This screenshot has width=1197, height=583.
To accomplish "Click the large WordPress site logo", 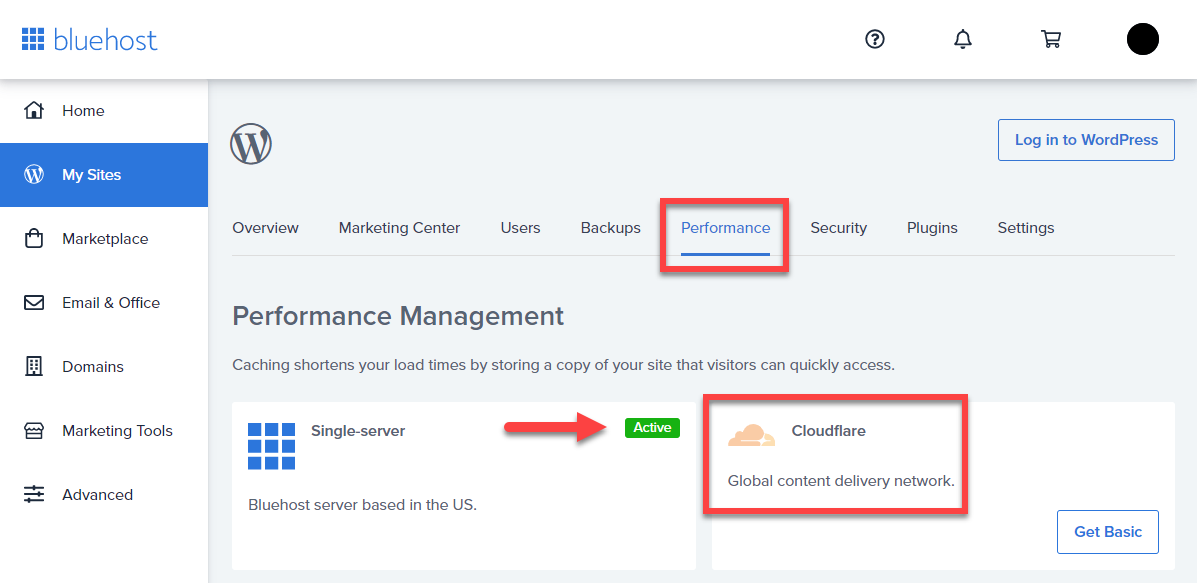I will pyautogui.click(x=251, y=143).
